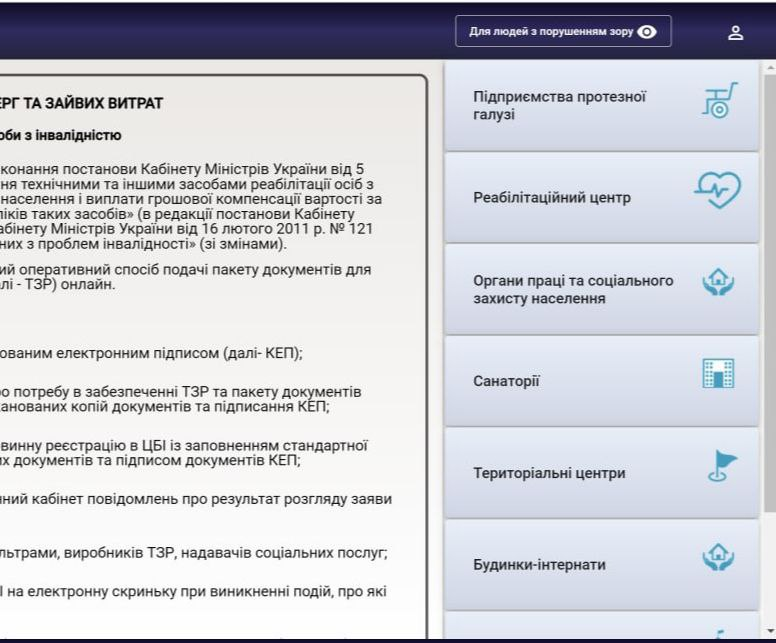776x643 pixels.
Task: Click the paragraph mentioning 'електронним підписом (далі- КЕП)'
Action: click(150, 352)
